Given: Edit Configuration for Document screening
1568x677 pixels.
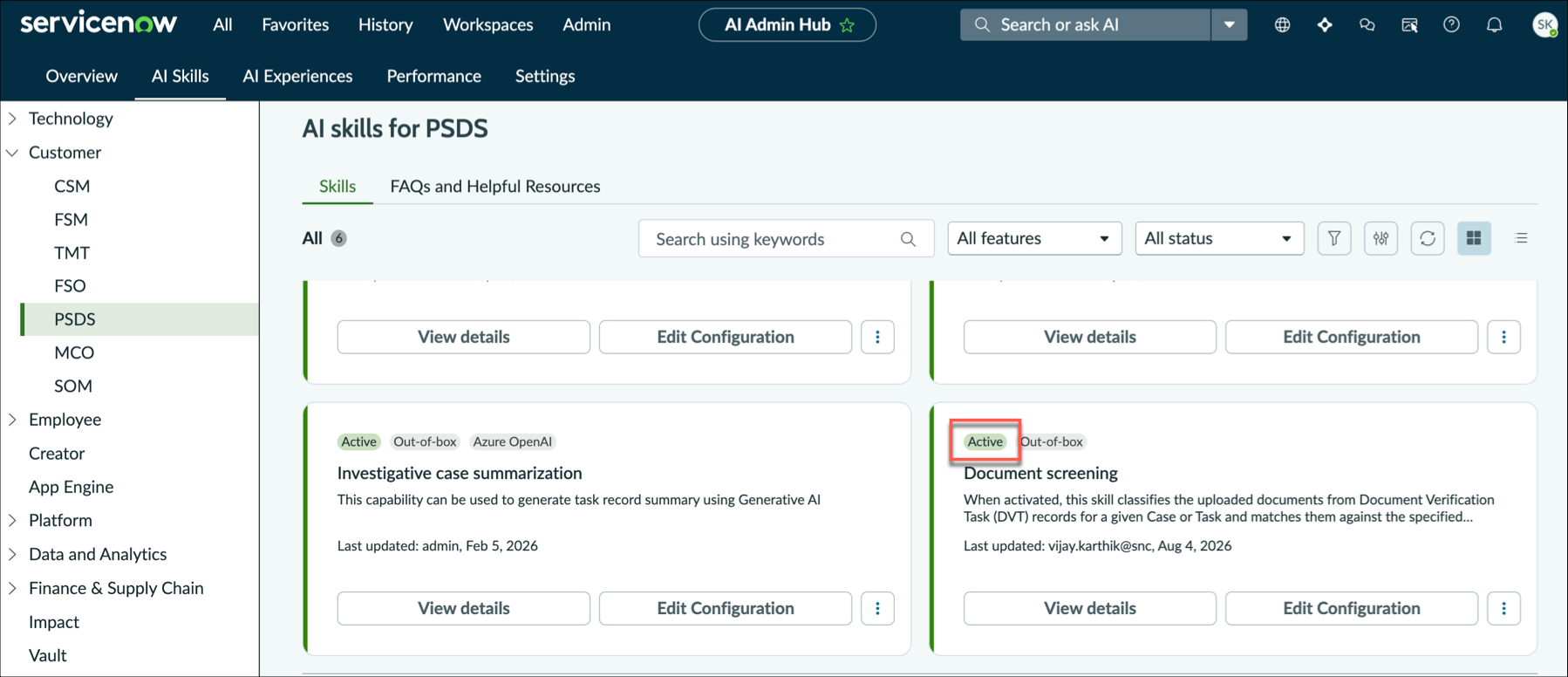Looking at the screenshot, I should [x=1352, y=608].
